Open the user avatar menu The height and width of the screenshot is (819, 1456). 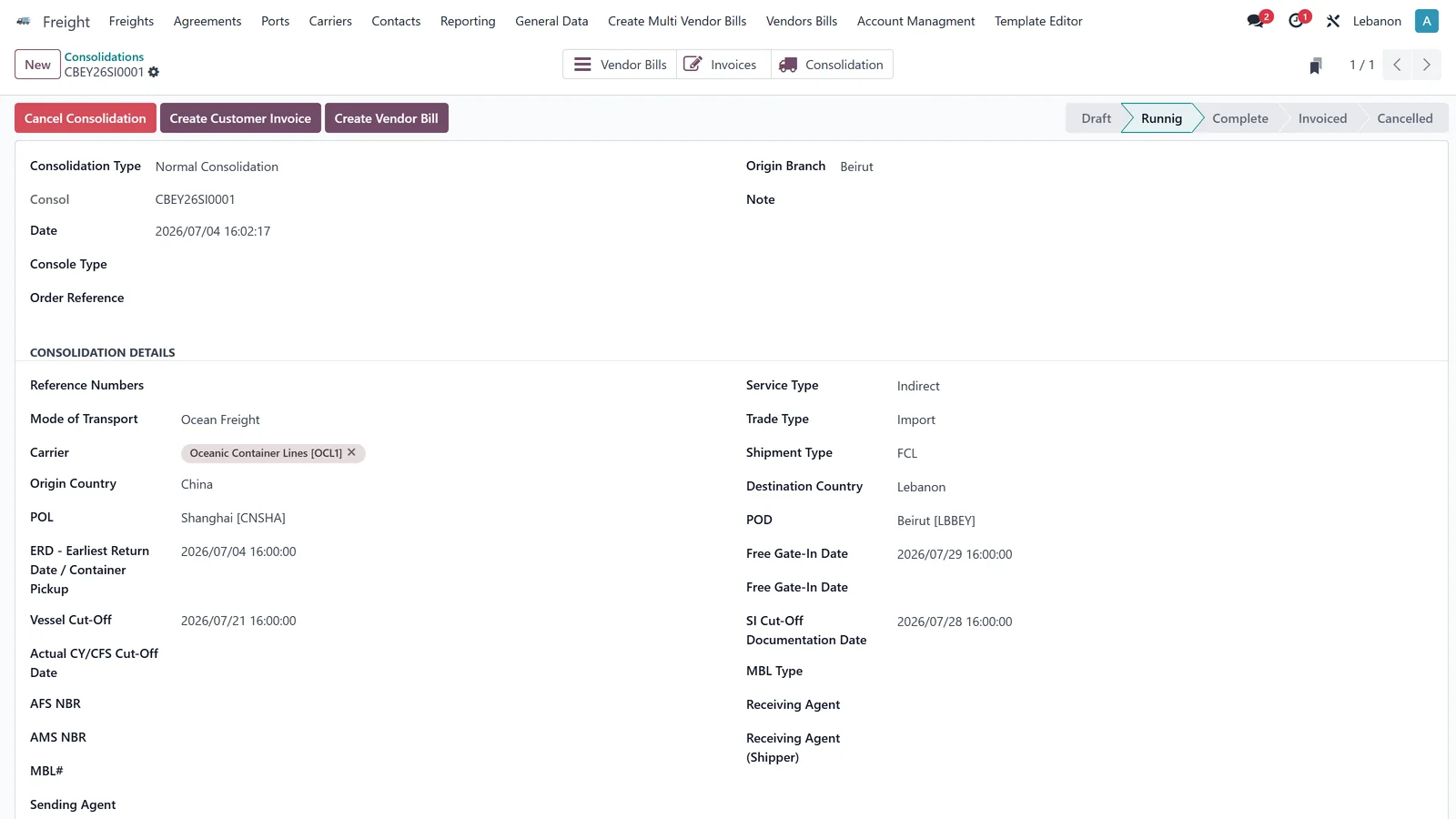pos(1427,21)
